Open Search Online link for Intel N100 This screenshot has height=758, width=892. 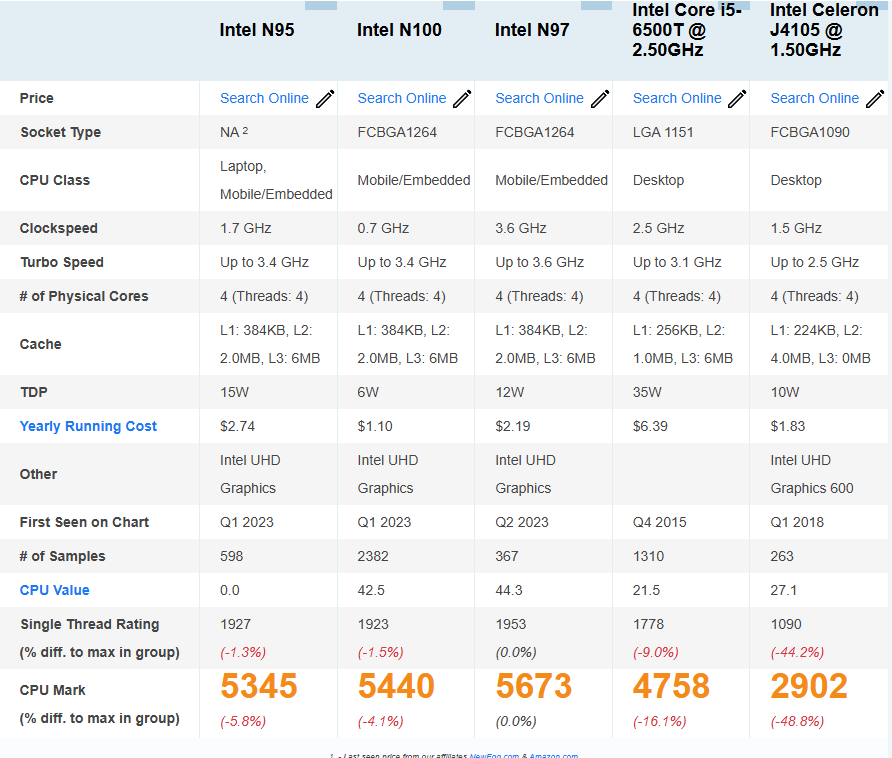(402, 98)
